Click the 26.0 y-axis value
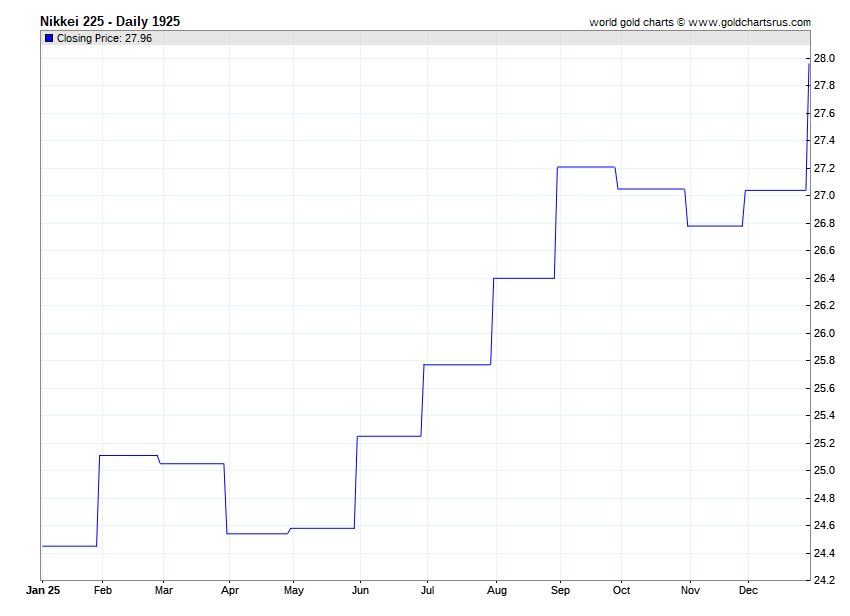 pyautogui.click(x=824, y=333)
